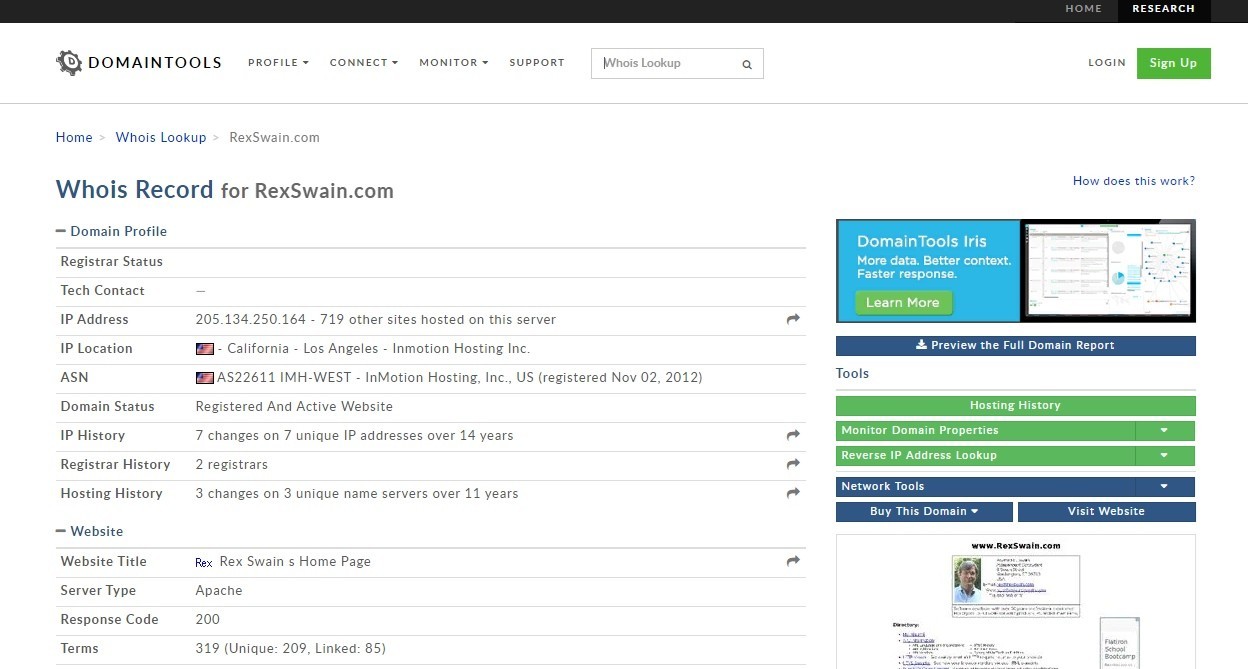
Task: Click the 'Apache' server type value
Action: click(219, 591)
